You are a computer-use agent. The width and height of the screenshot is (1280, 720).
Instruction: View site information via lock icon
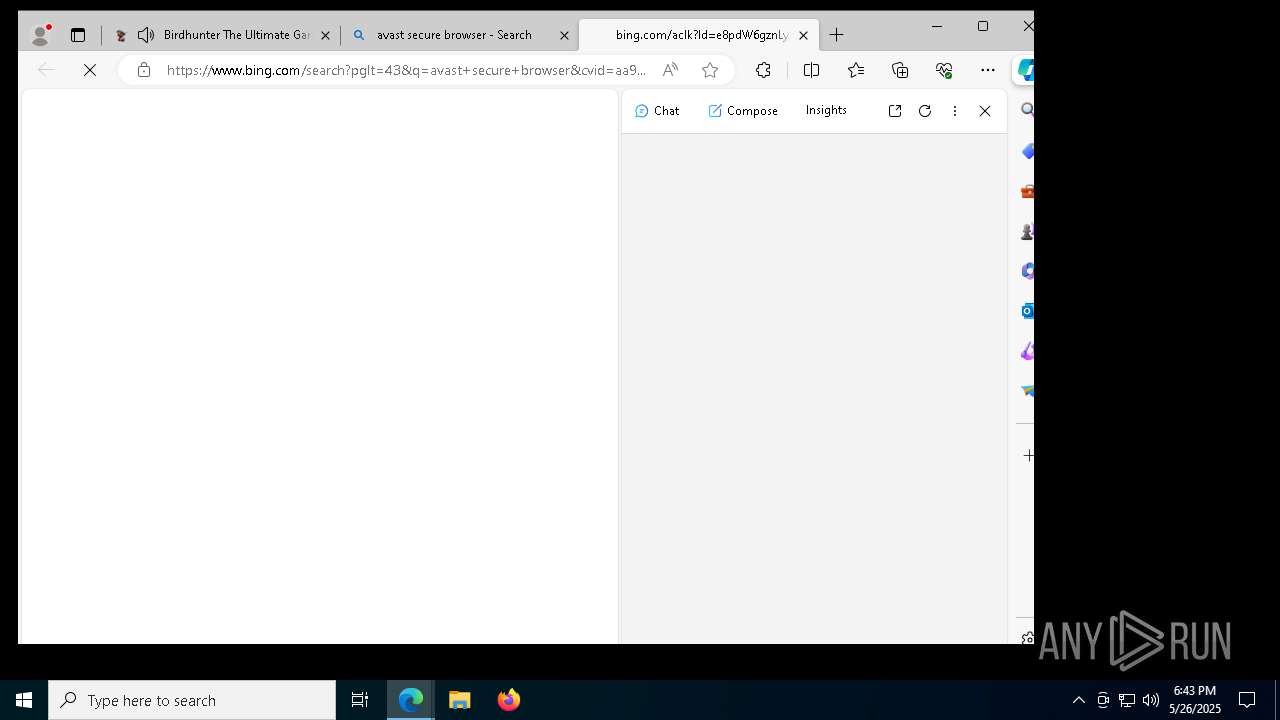click(x=144, y=70)
